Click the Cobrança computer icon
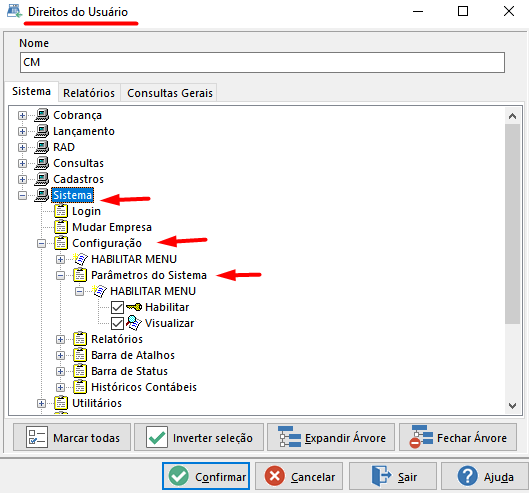The height and width of the screenshot is (493, 529). [x=42, y=115]
